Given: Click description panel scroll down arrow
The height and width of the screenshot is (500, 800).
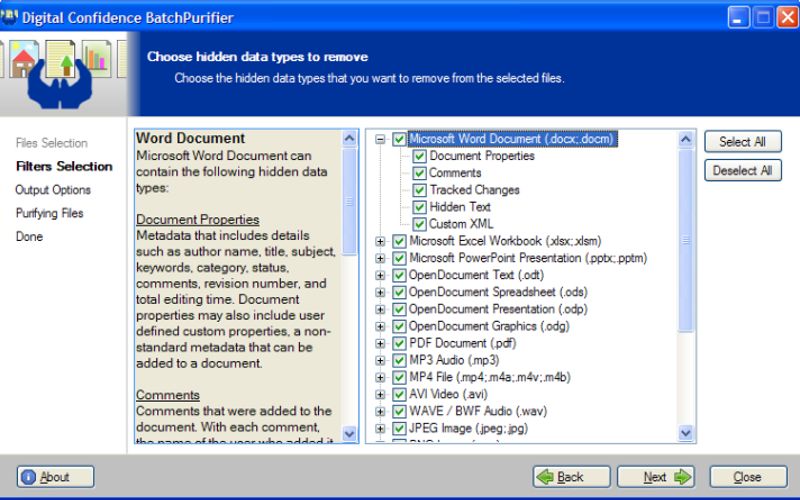Looking at the screenshot, I should (349, 434).
